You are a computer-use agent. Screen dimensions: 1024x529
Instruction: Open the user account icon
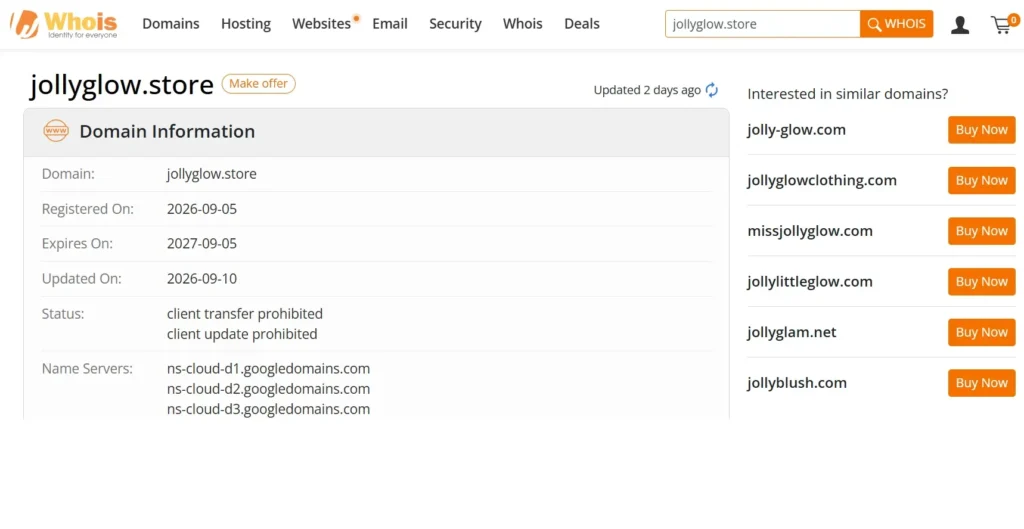960,25
